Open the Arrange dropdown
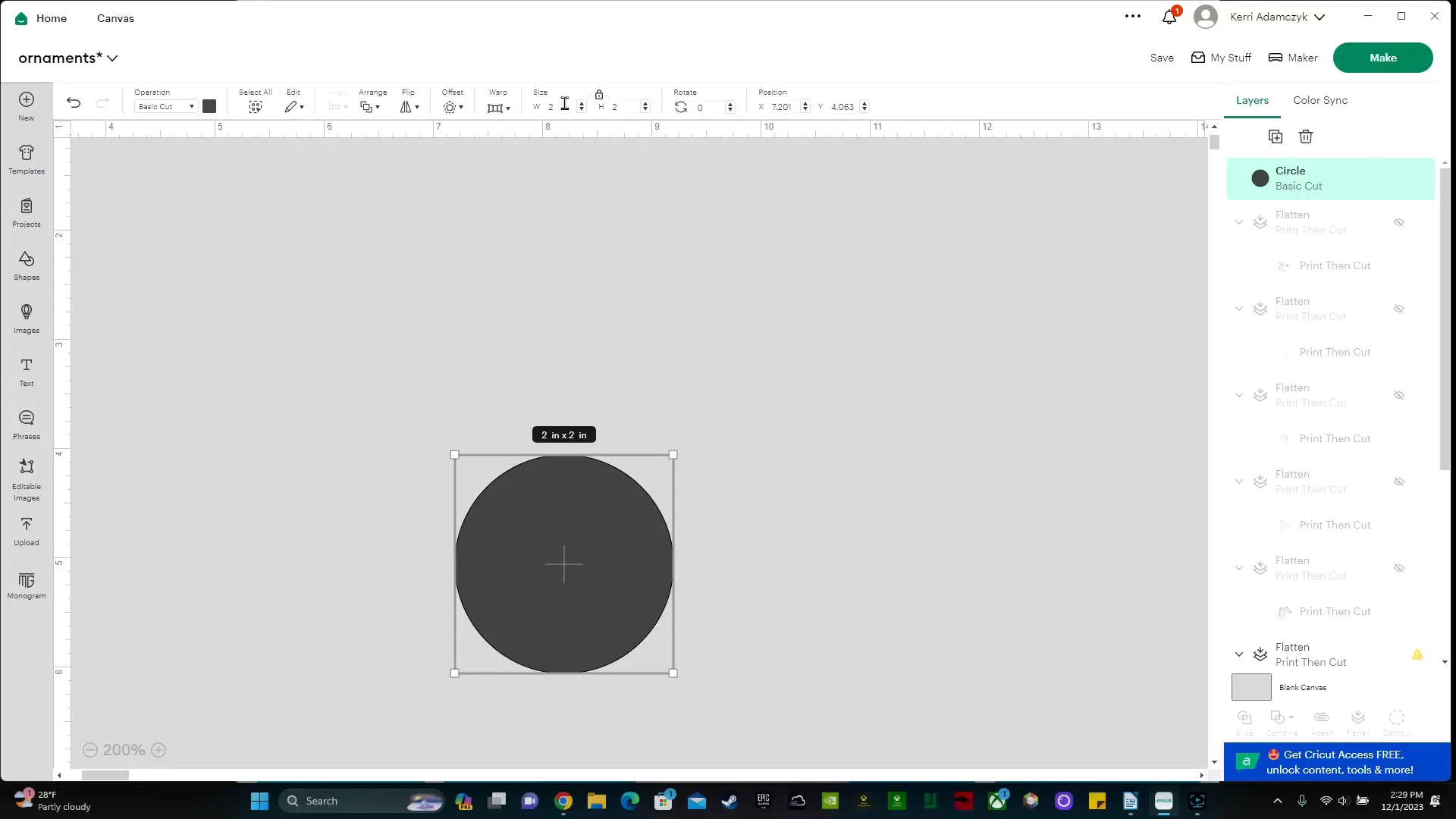Viewport: 1456px width, 819px height. pyautogui.click(x=370, y=107)
